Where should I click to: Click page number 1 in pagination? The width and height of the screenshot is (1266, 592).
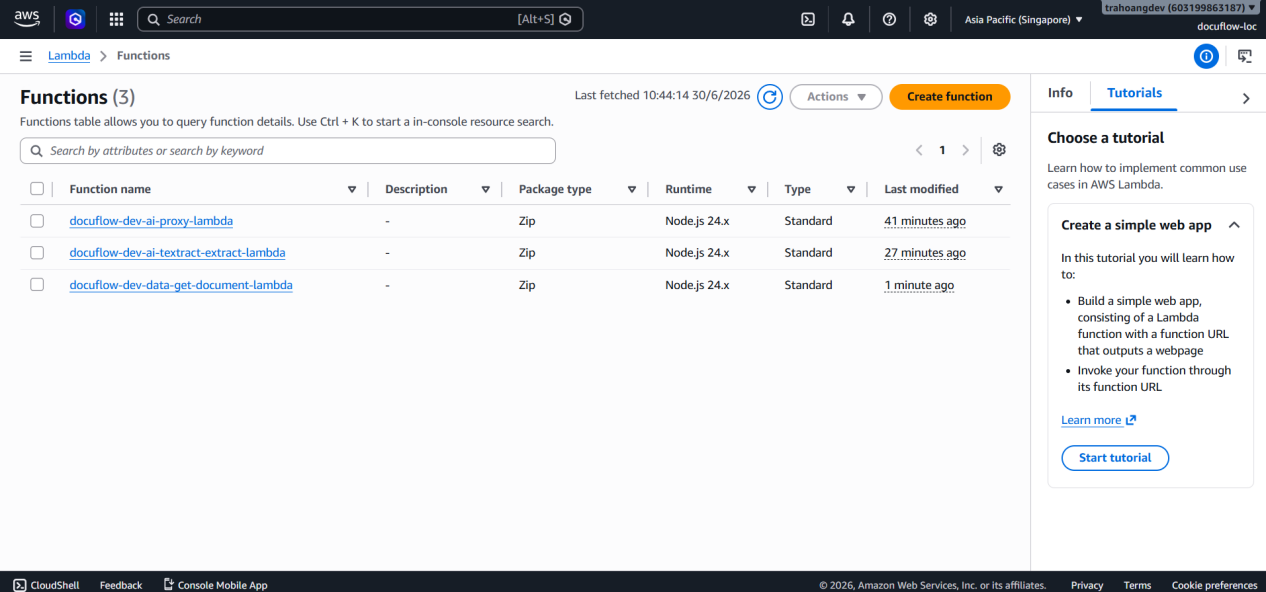(942, 150)
